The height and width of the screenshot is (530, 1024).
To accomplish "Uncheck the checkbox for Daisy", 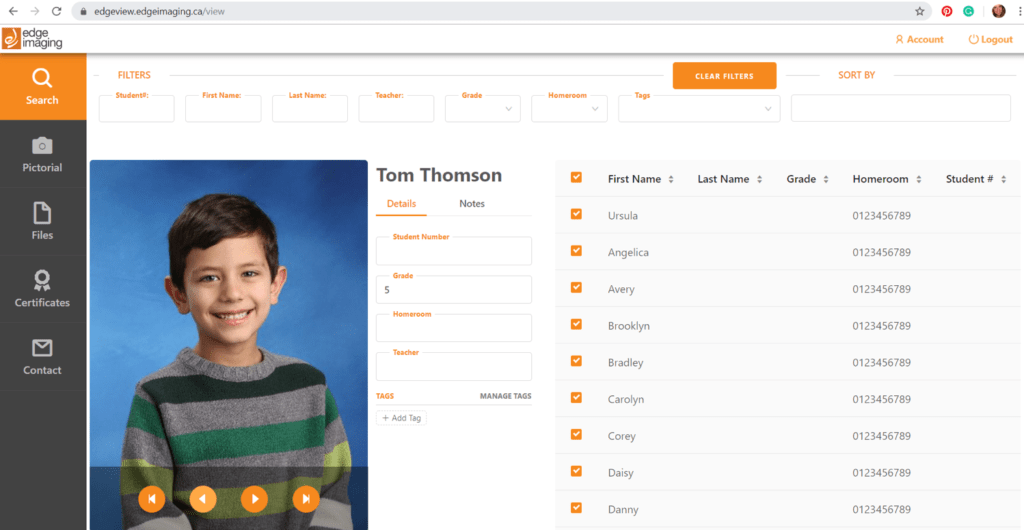I will [576, 471].
